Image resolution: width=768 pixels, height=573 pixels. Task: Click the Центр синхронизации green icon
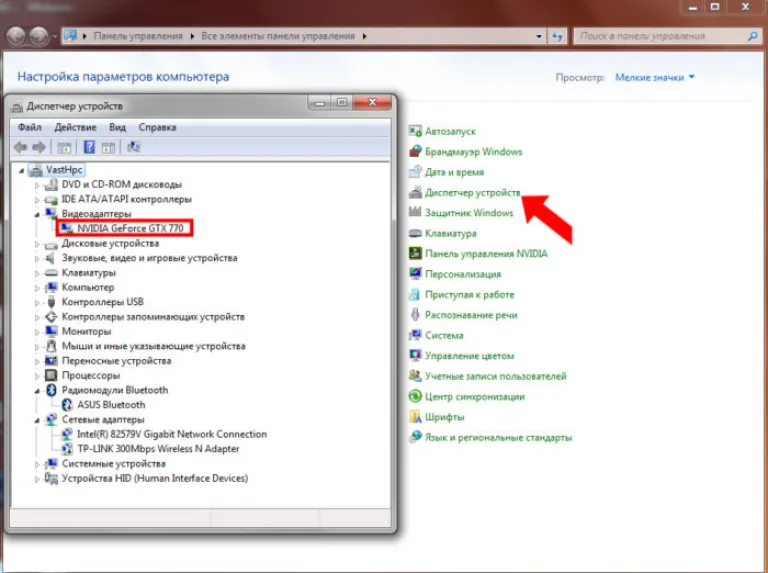pyautogui.click(x=415, y=396)
